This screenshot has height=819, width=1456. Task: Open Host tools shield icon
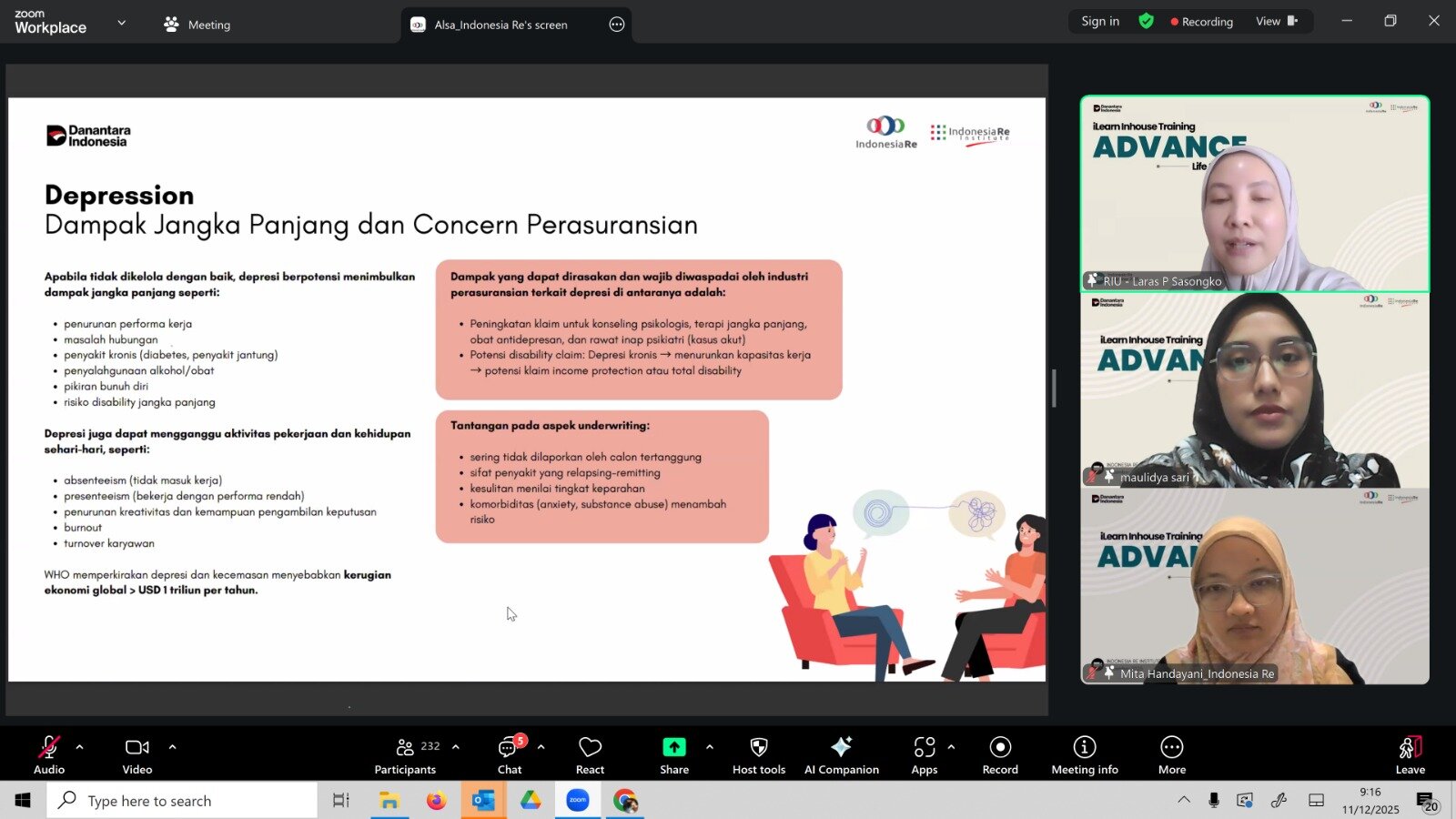pos(758,755)
